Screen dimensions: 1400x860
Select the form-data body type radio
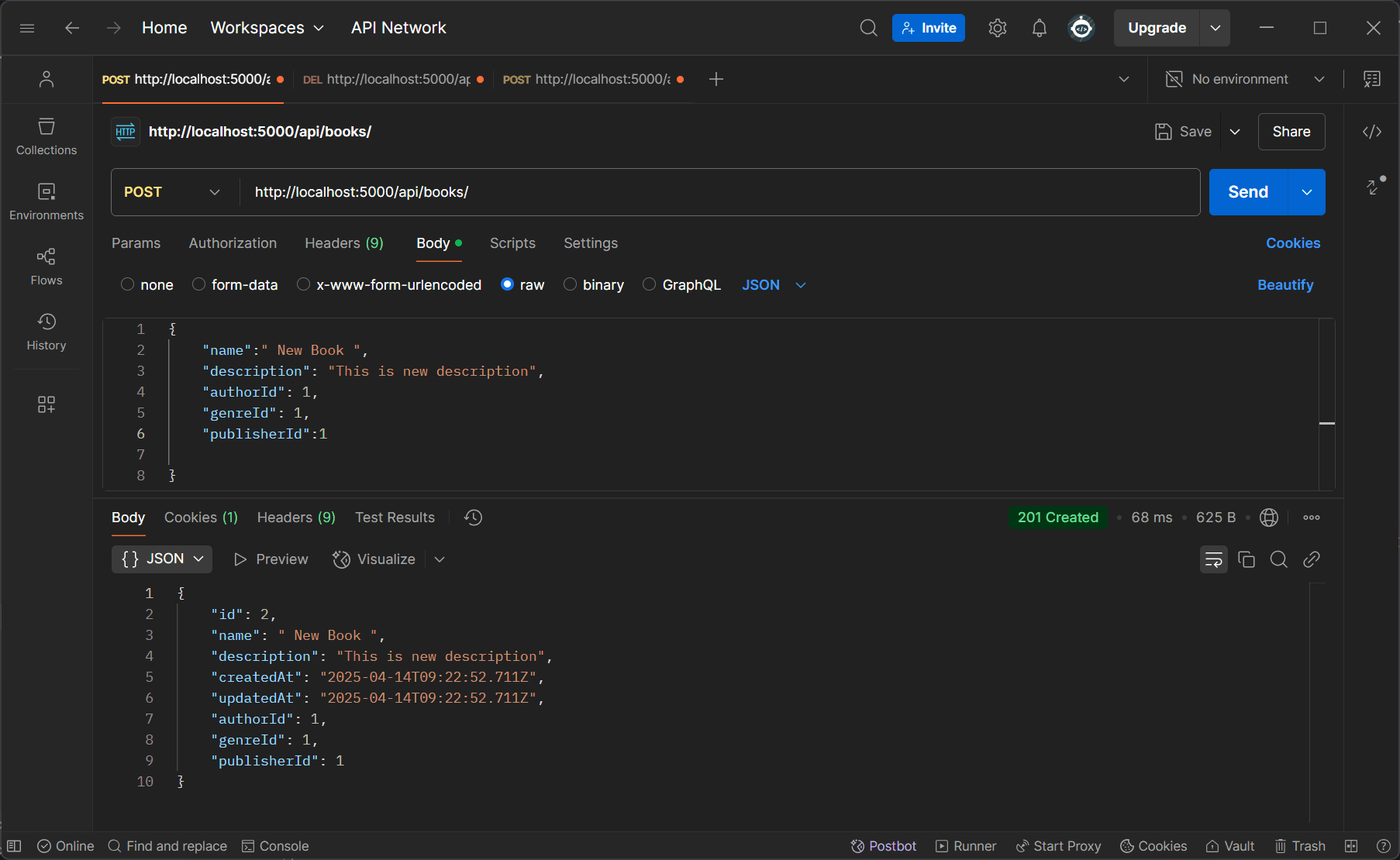tap(198, 284)
